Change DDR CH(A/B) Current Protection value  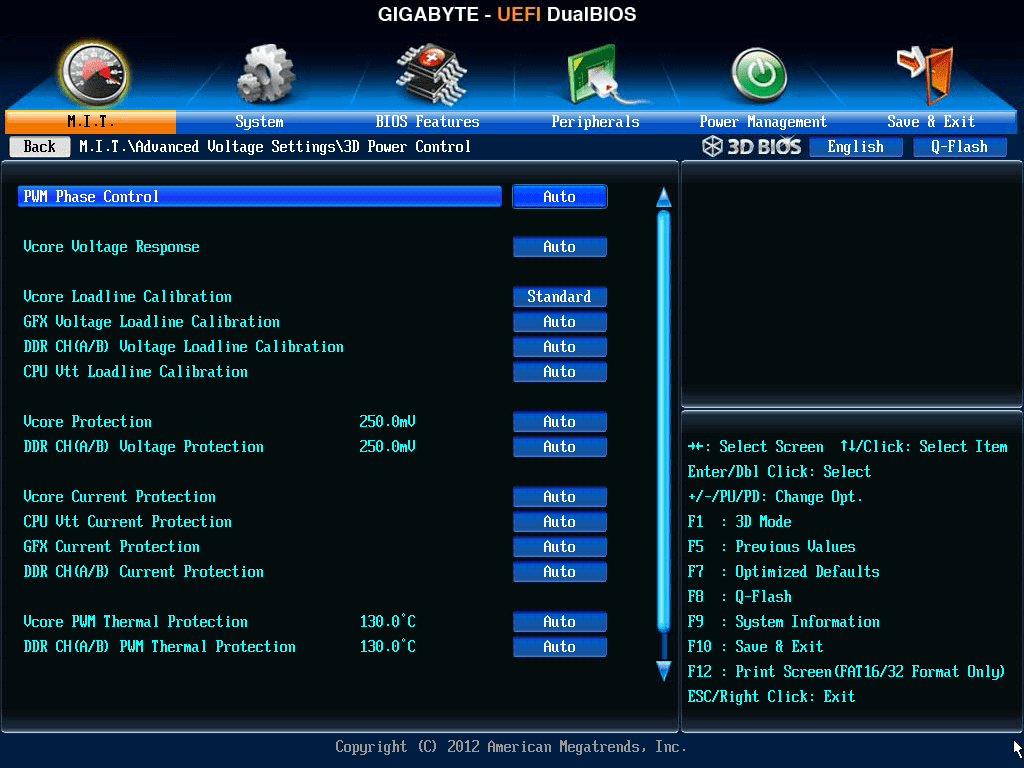point(560,571)
